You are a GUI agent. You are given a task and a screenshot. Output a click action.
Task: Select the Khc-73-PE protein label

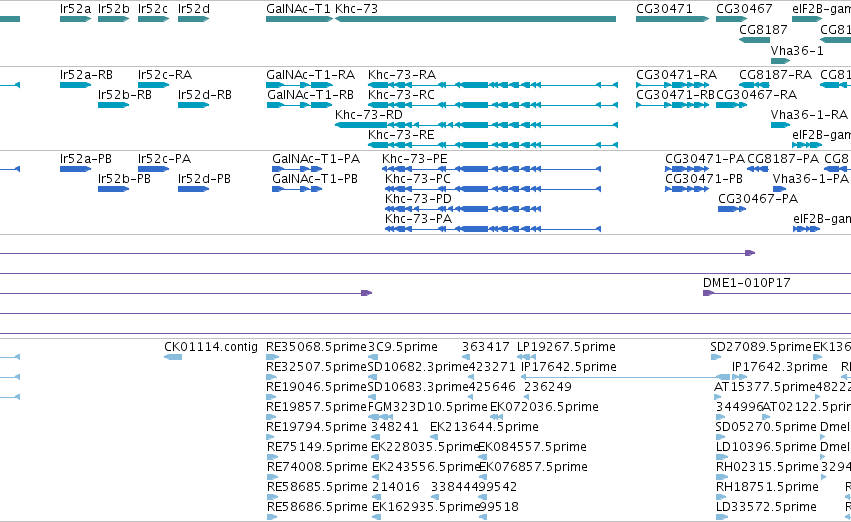pos(415,158)
